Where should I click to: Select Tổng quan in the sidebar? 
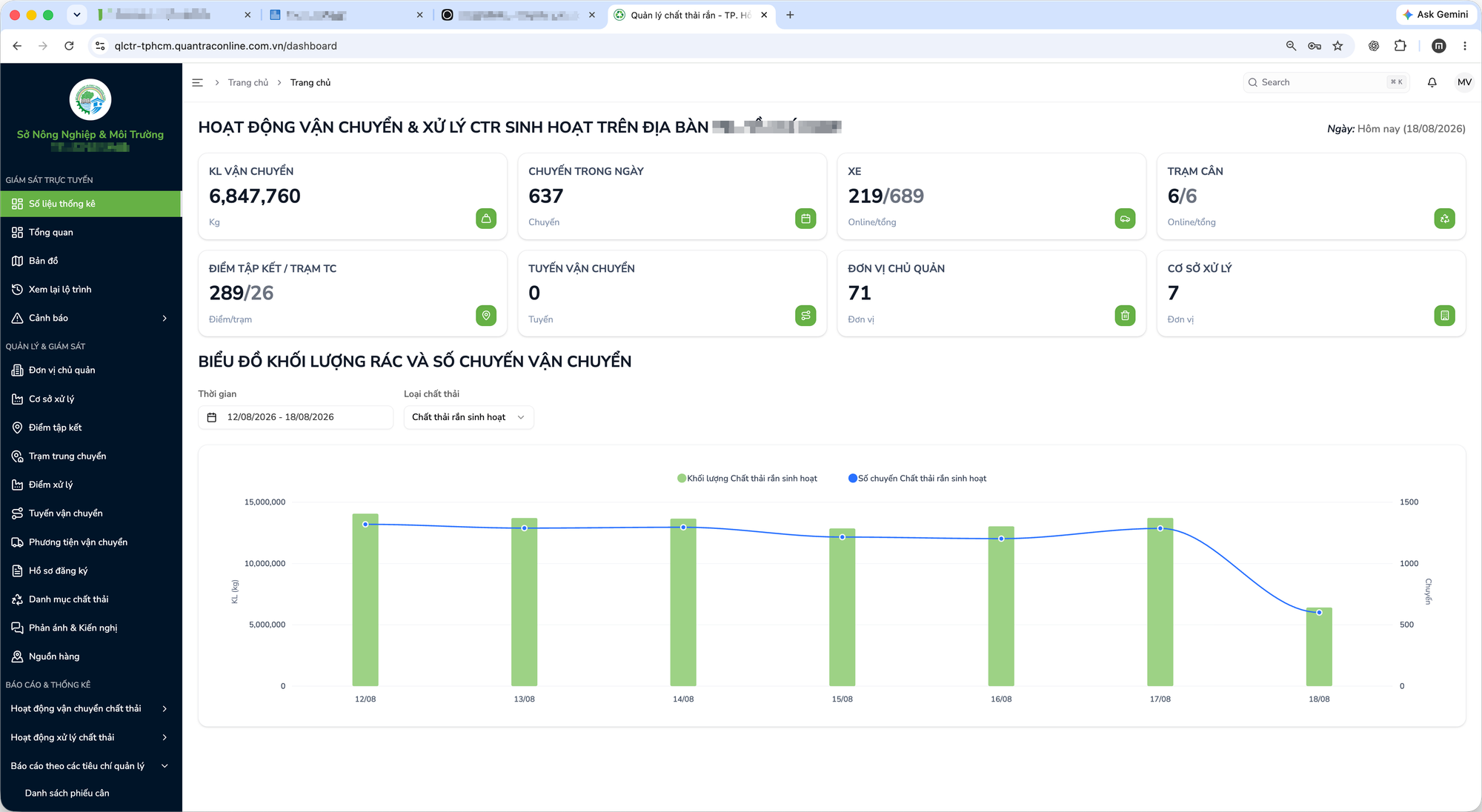pyautogui.click(x=90, y=232)
